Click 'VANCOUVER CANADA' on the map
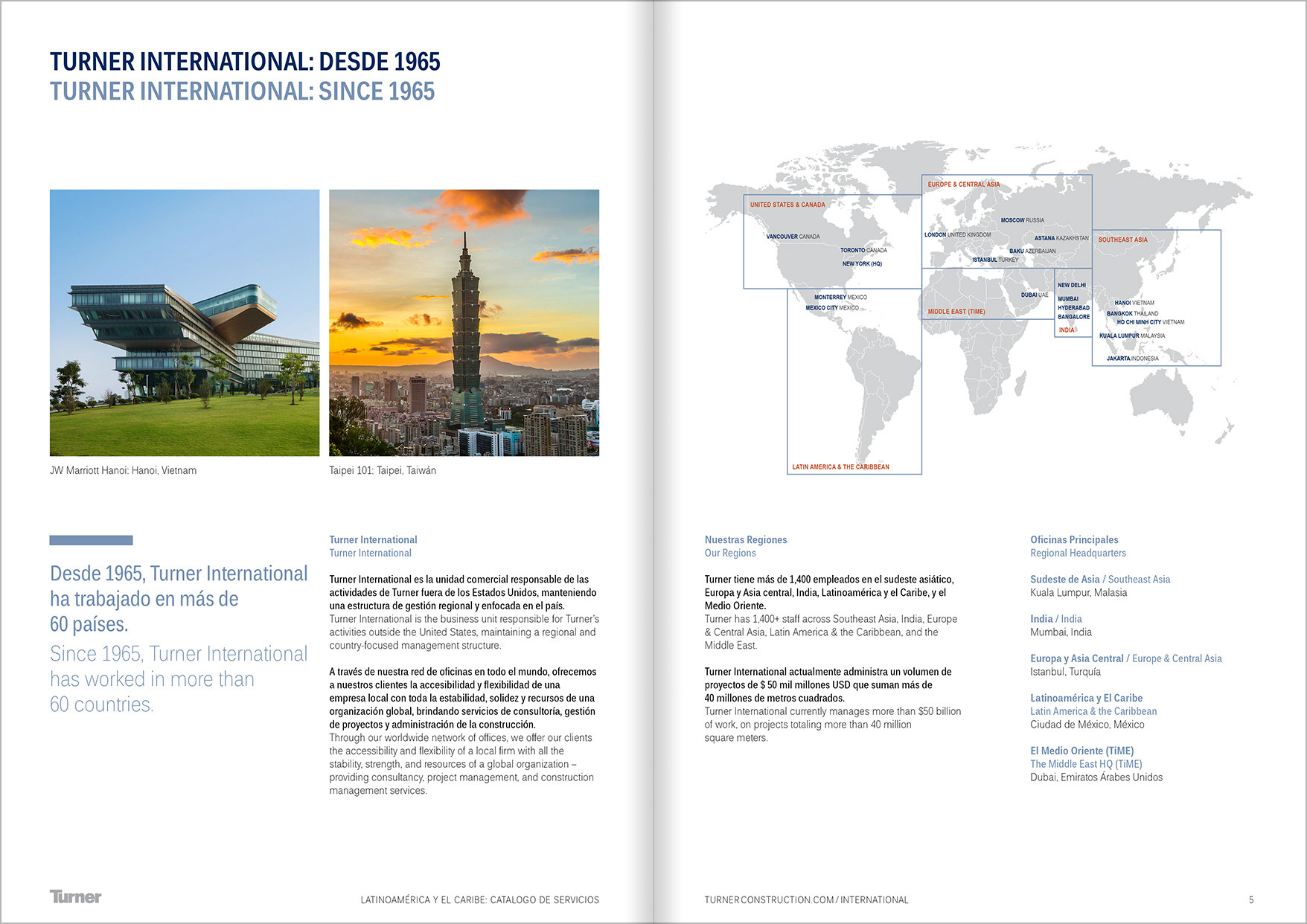1307x924 pixels. (x=793, y=237)
